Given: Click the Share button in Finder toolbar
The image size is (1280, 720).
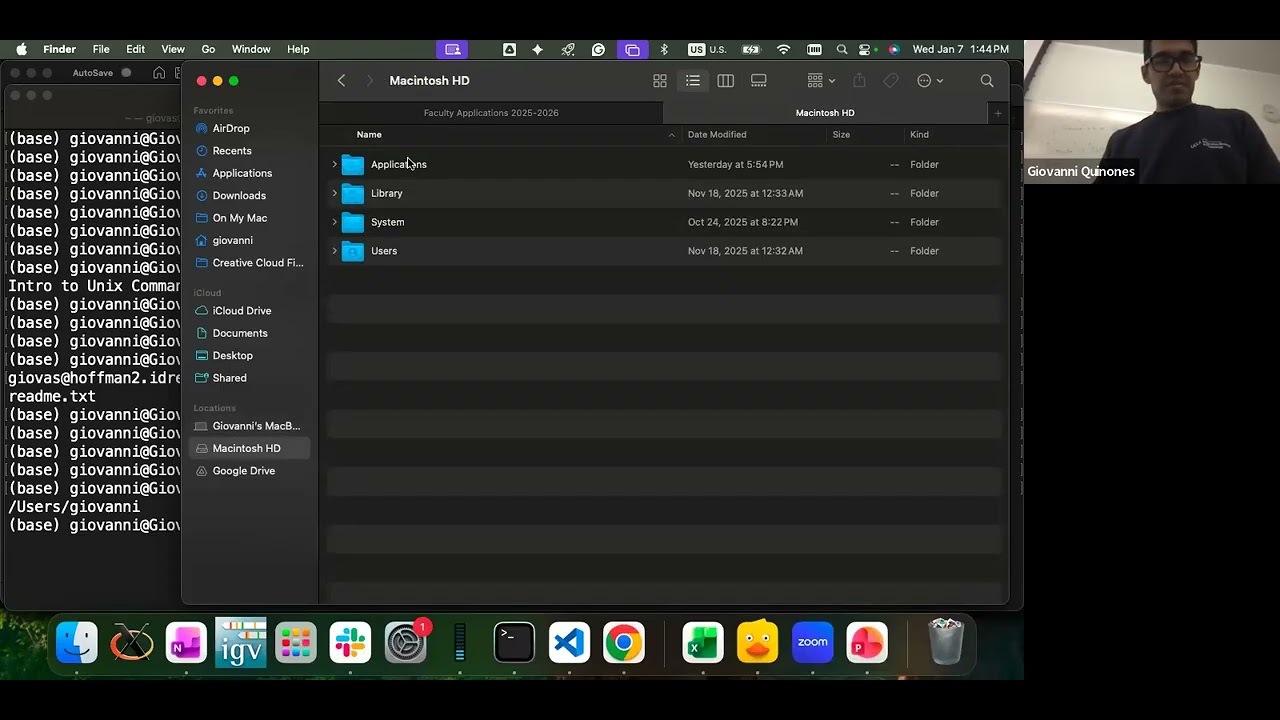Looking at the screenshot, I should (859, 81).
